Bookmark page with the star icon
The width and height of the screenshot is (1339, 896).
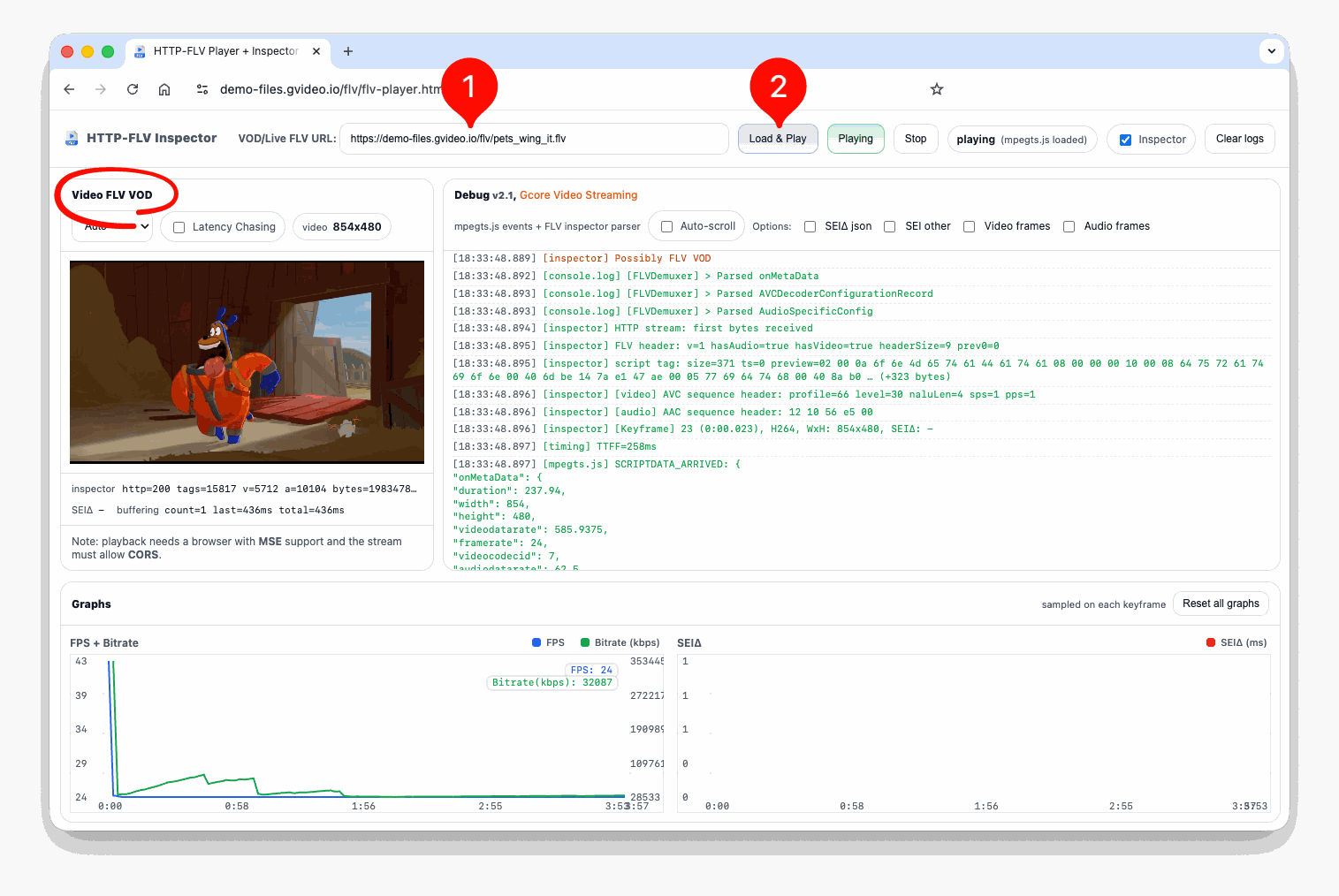(x=937, y=89)
